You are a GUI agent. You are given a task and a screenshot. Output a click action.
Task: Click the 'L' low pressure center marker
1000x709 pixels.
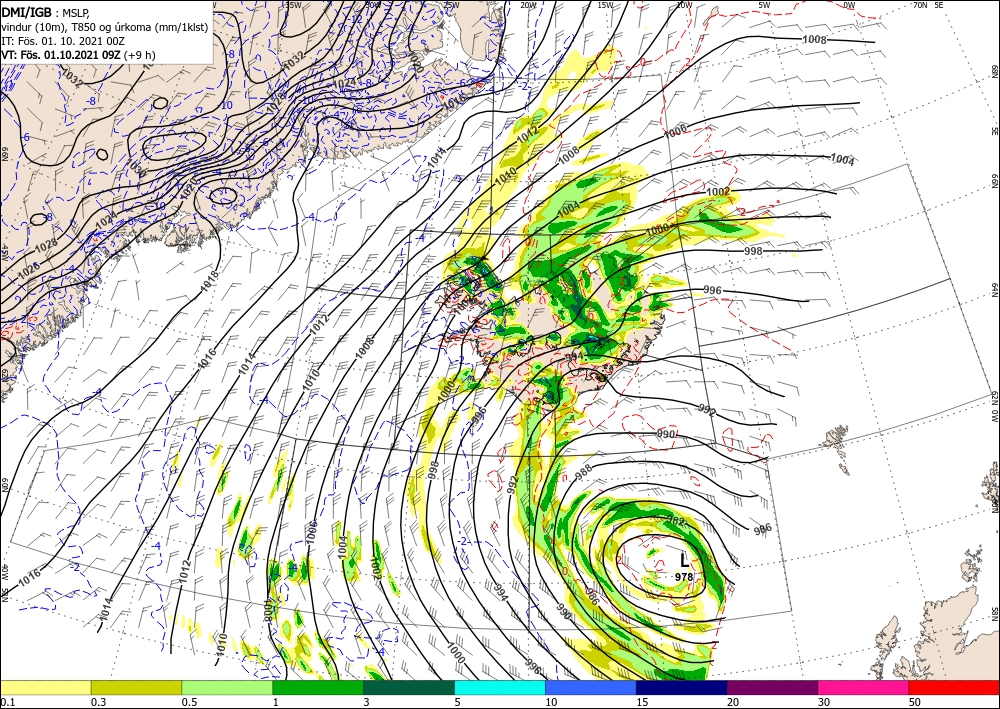coord(684,560)
